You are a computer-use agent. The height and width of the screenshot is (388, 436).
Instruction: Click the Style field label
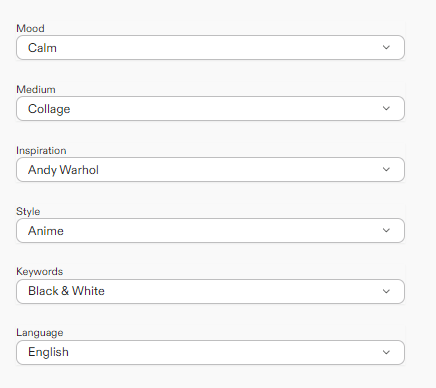point(28,211)
